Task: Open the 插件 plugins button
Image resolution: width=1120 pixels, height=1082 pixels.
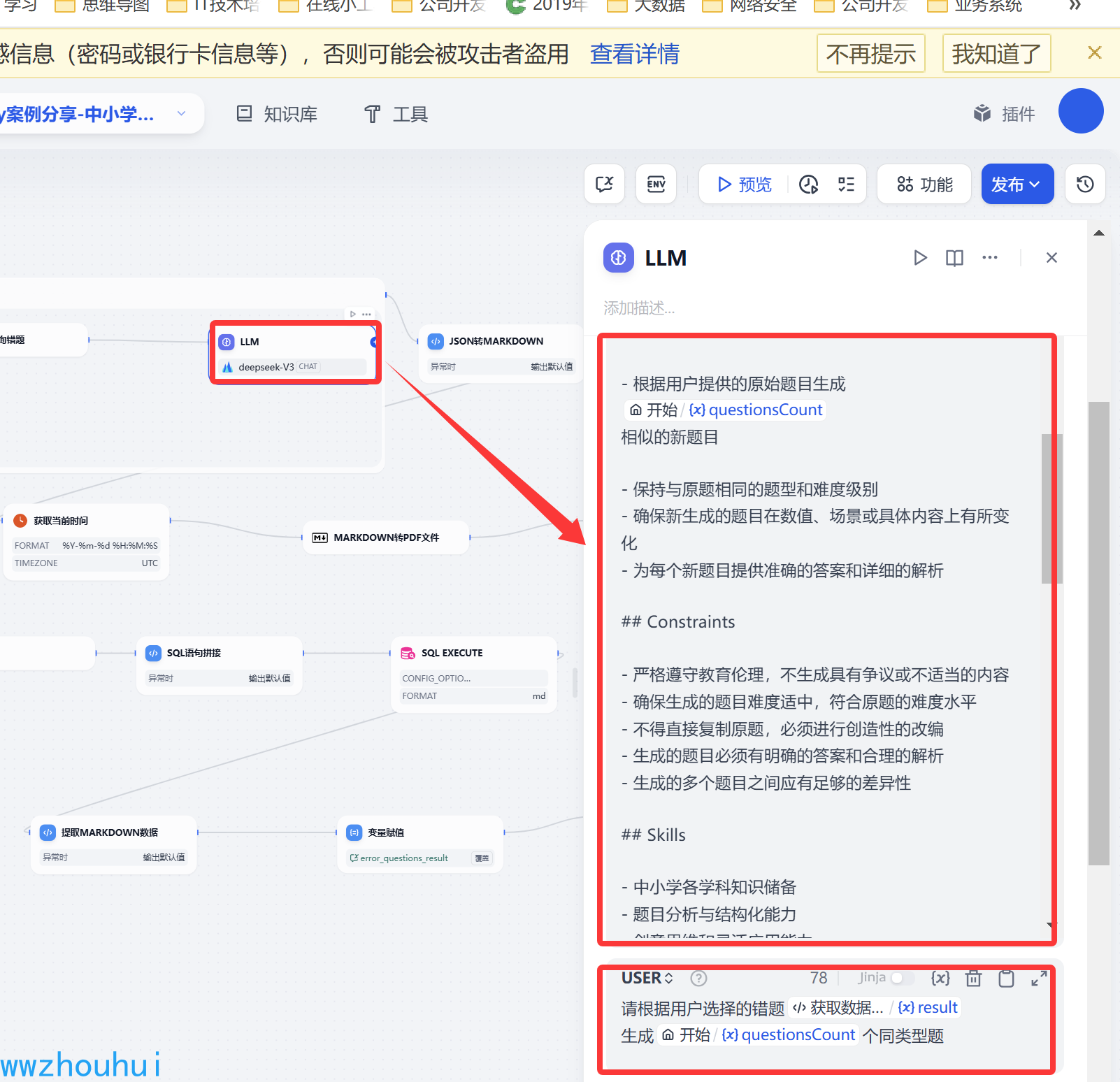Action: [1004, 114]
